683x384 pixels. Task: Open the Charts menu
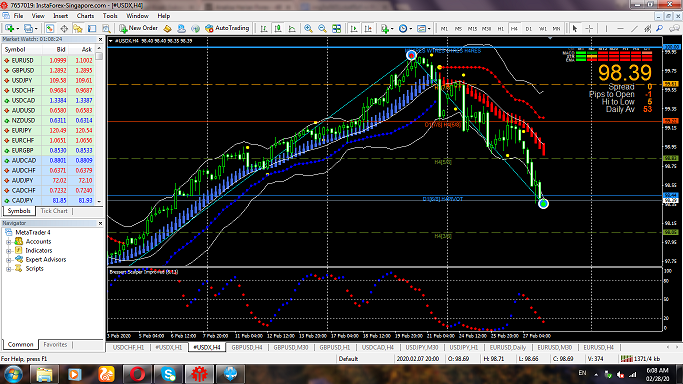[85, 16]
